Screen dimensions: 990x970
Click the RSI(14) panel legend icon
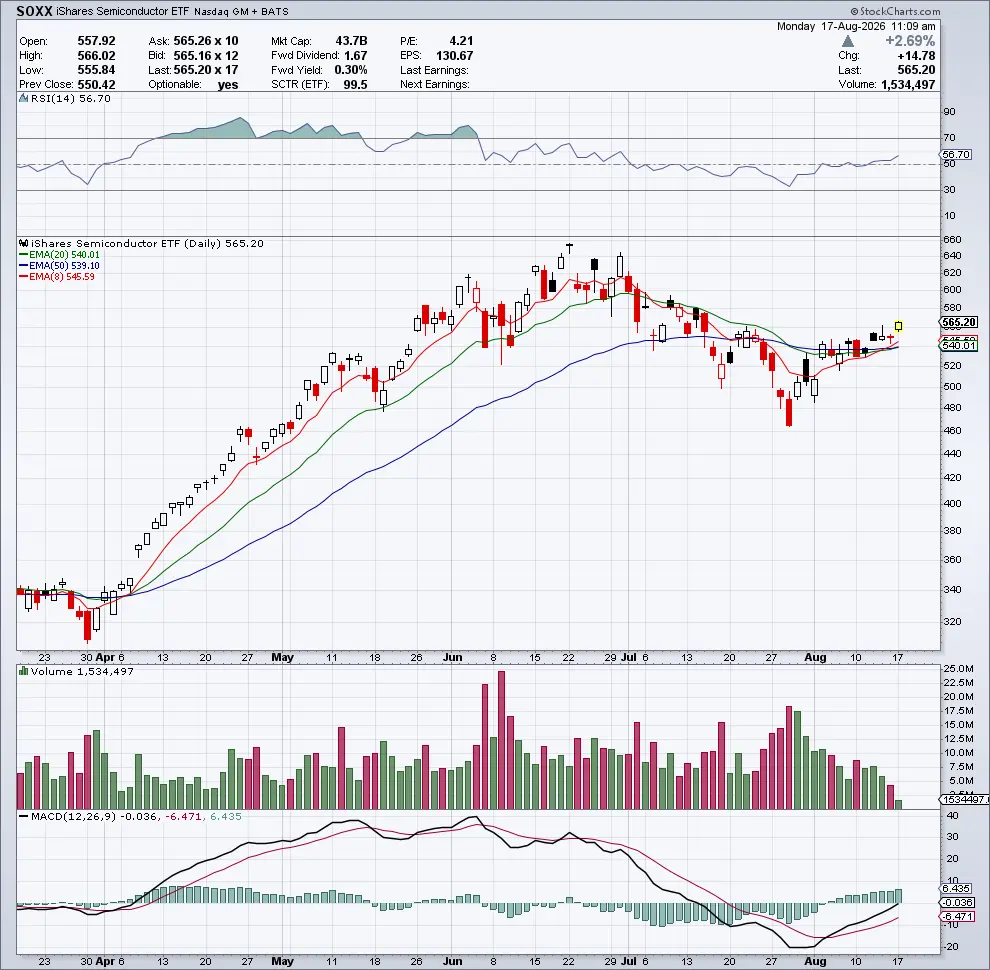tap(23, 99)
